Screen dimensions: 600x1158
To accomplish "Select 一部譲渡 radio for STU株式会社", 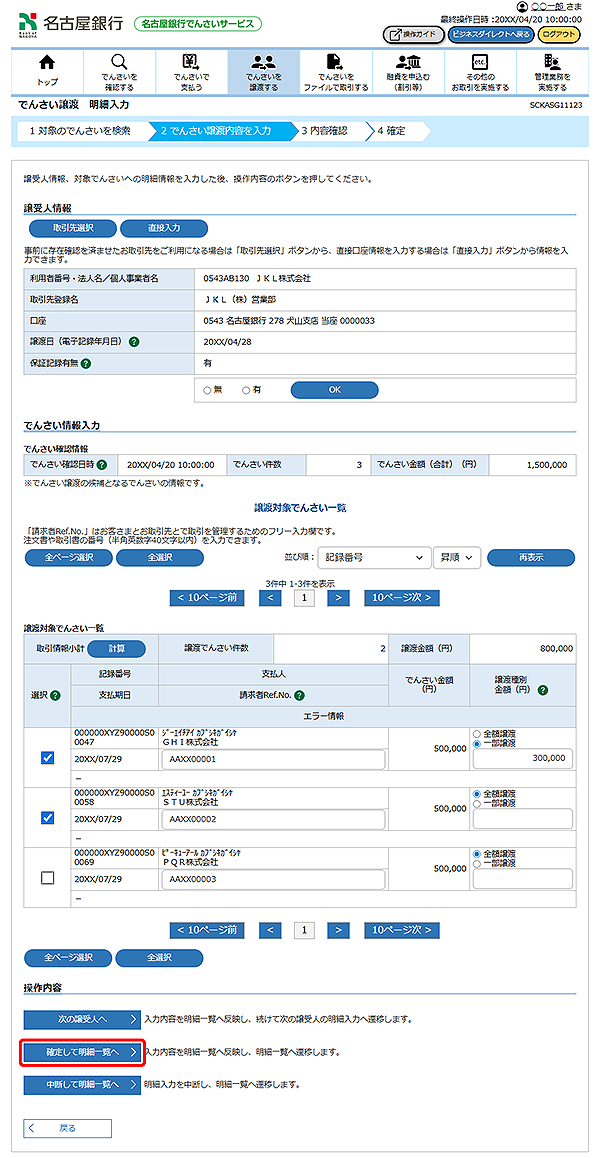I will coord(476,802).
